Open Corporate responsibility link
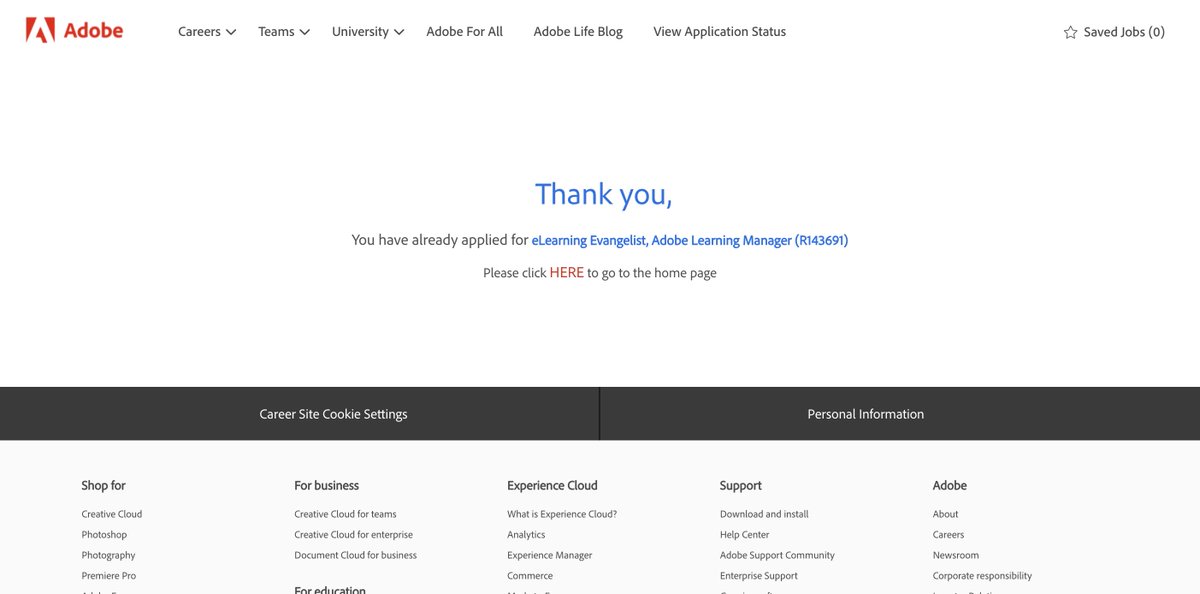This screenshot has width=1200, height=594. [982, 576]
